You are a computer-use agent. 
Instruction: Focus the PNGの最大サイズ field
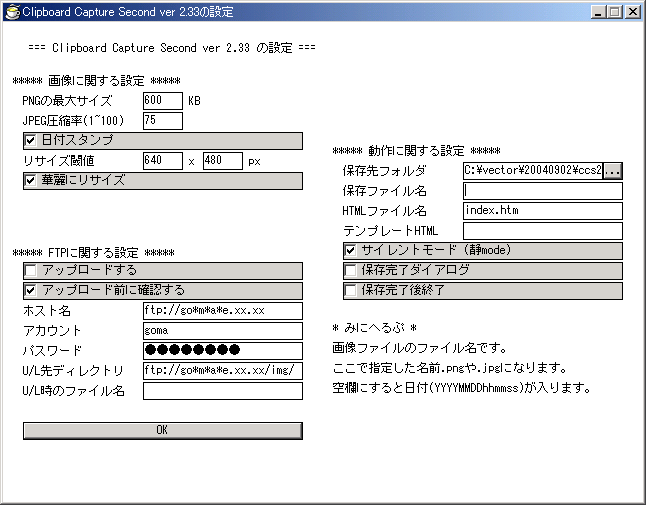[x=163, y=101]
